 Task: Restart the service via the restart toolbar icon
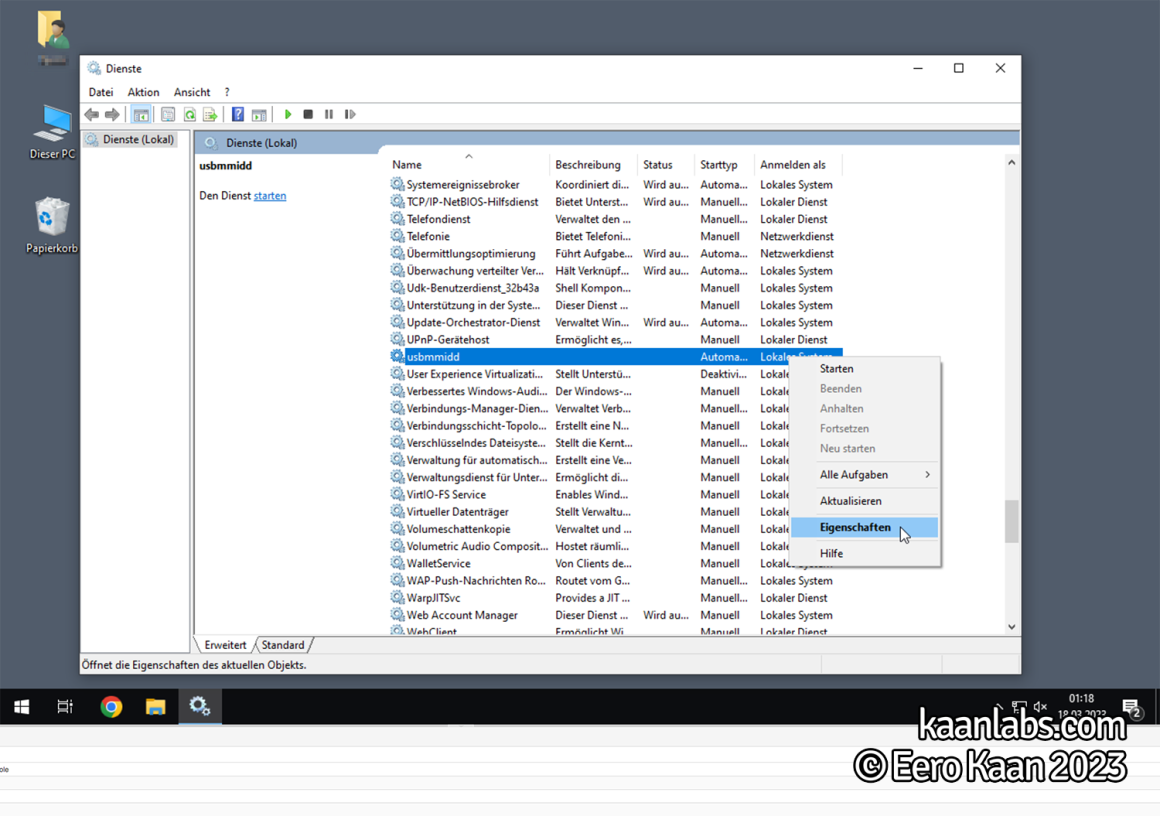coord(351,114)
